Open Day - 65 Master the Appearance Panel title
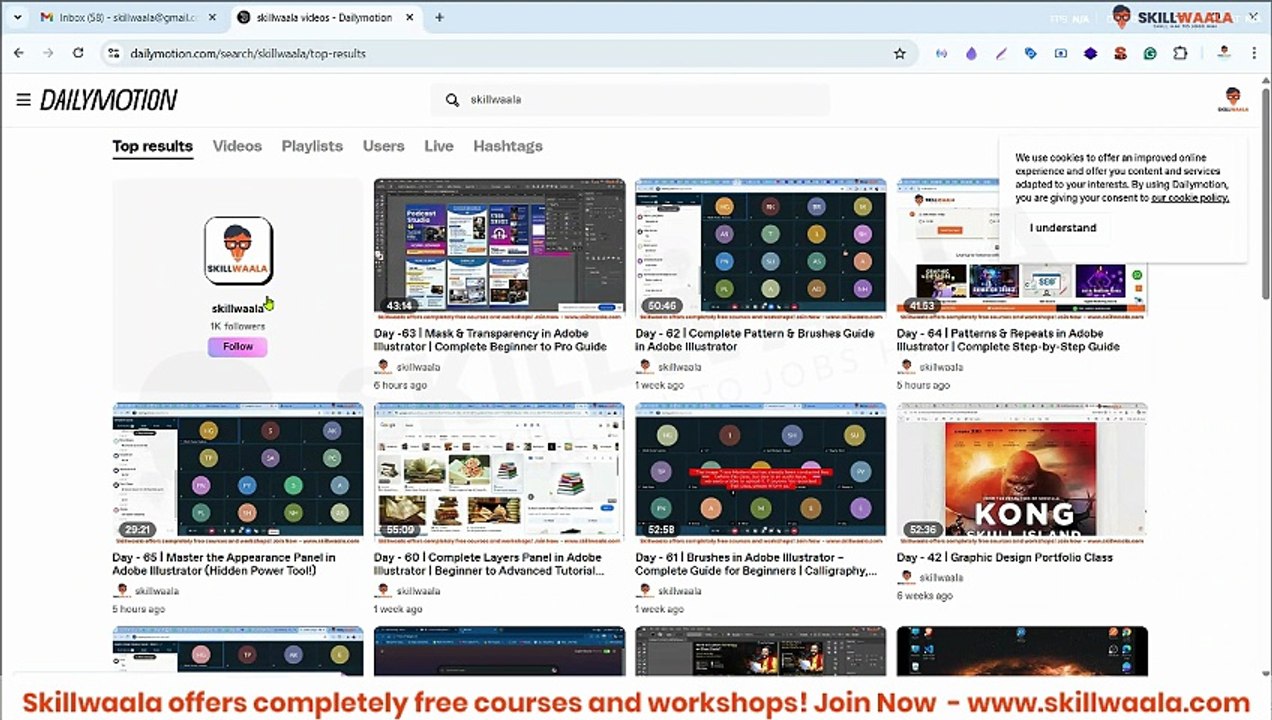Viewport: 1272px width, 720px height. (x=224, y=564)
